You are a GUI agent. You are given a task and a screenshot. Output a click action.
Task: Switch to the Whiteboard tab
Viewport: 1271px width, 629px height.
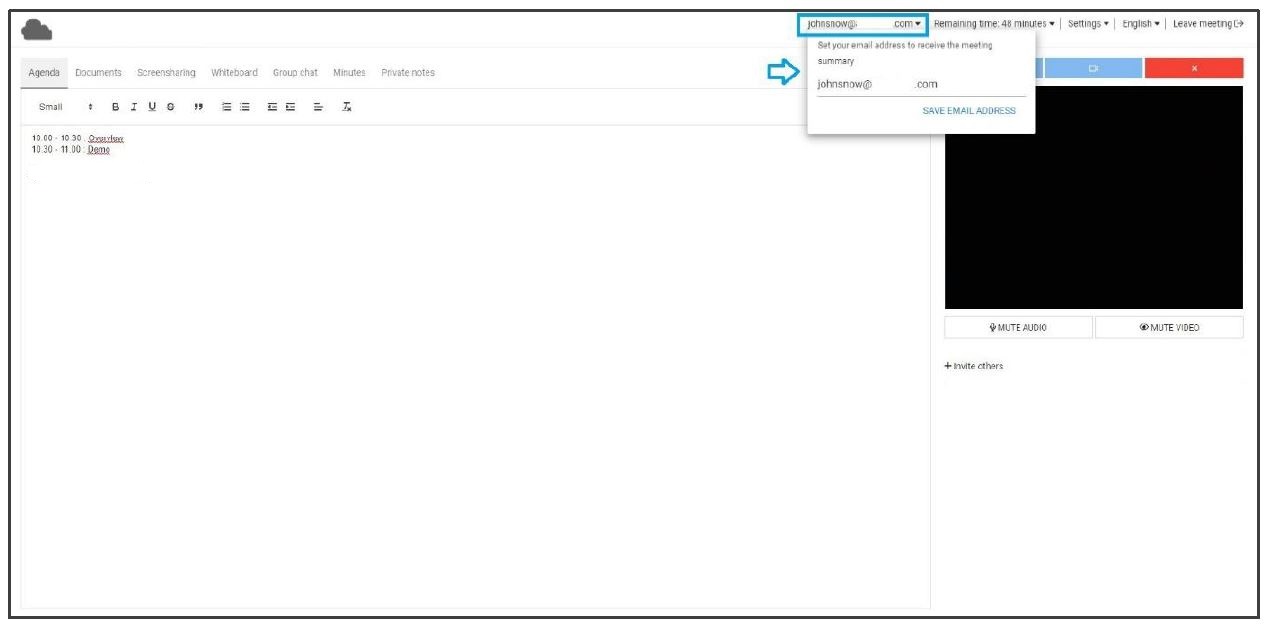click(x=234, y=73)
